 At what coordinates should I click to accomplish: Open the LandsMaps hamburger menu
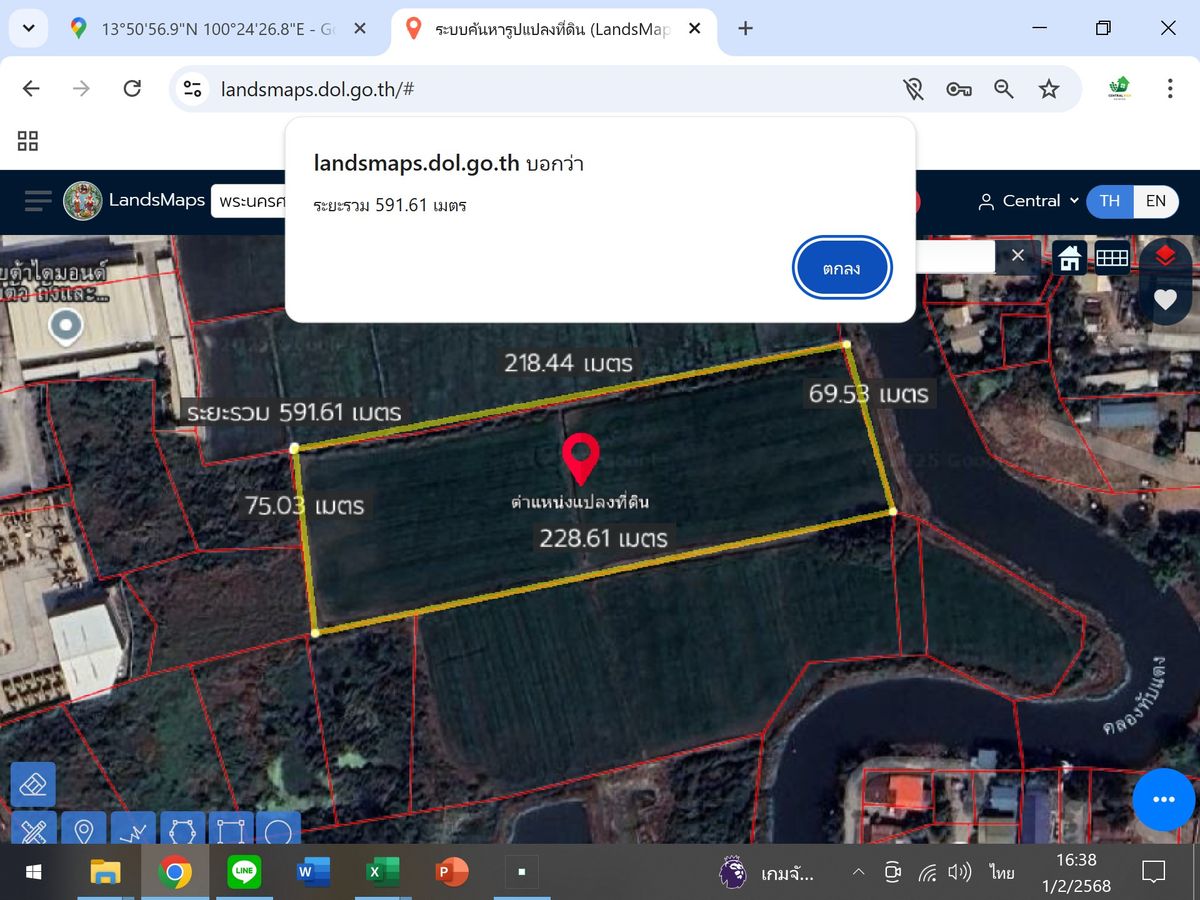coord(38,201)
